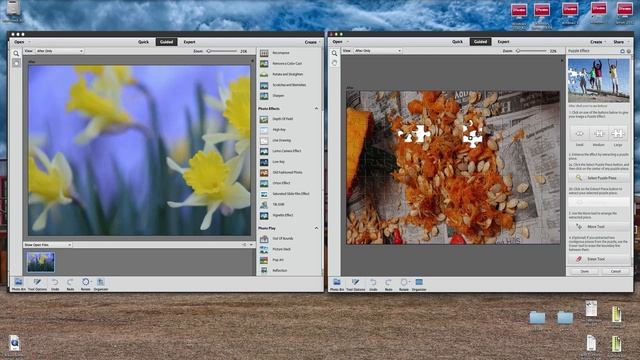Collapse the Photo Effects section
The width and height of the screenshot is (640, 360).
pos(316,109)
